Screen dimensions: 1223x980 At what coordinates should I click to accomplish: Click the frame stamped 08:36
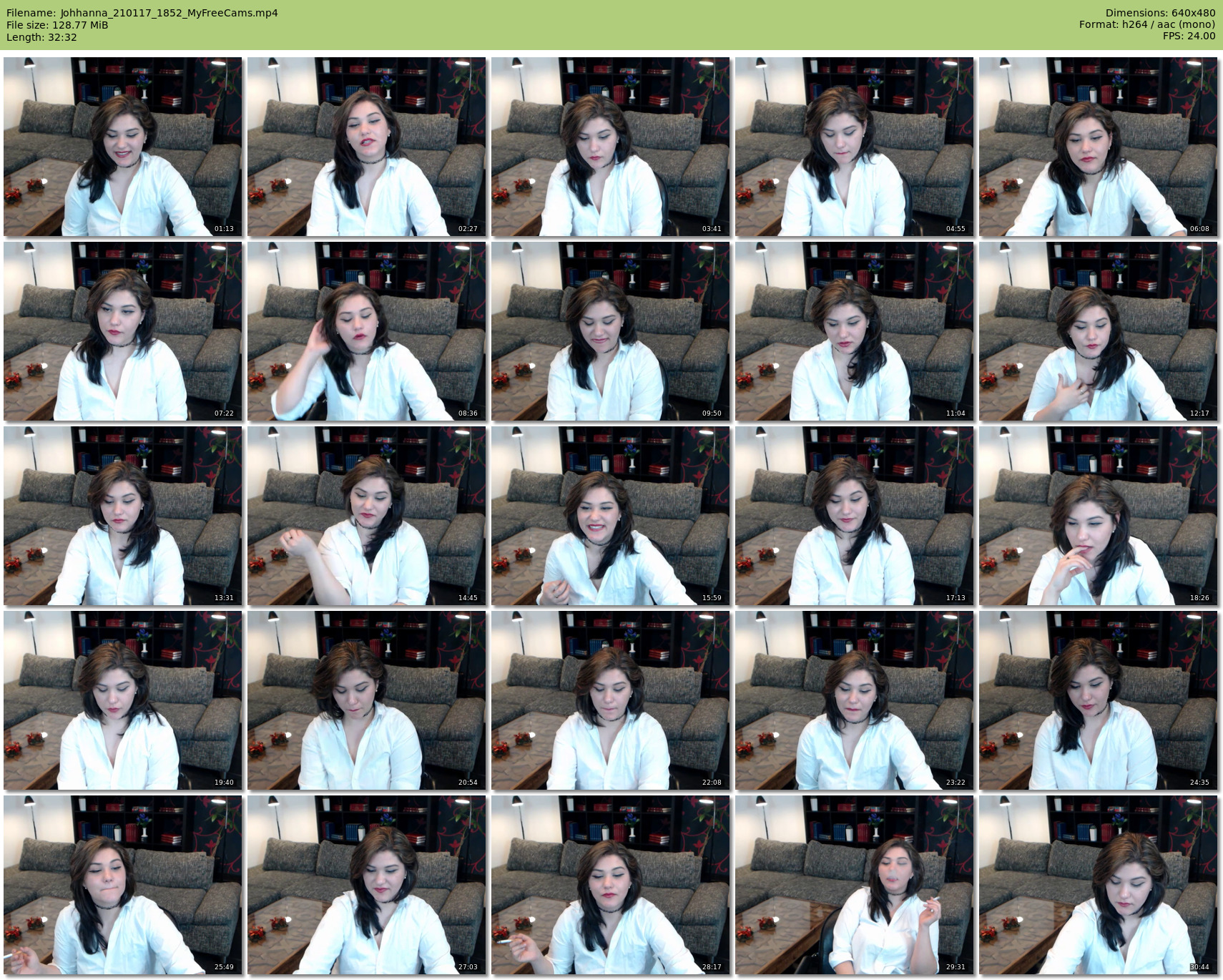[x=366, y=331]
